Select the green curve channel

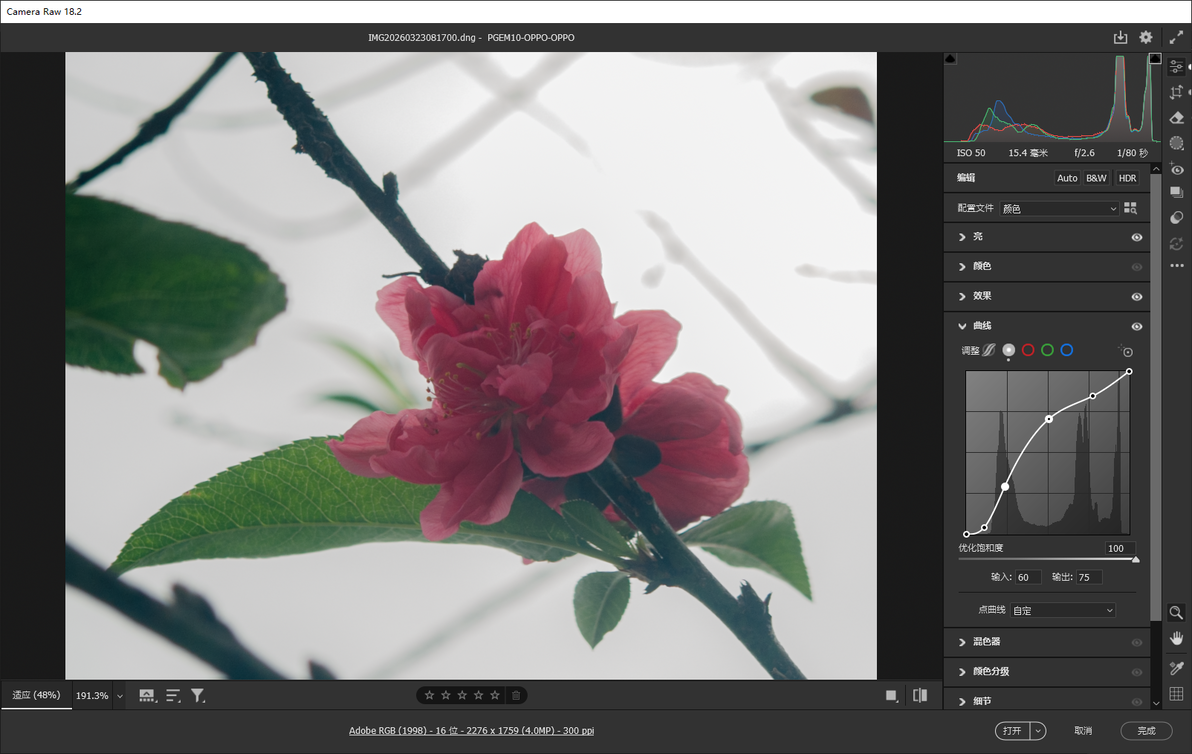[1048, 350]
